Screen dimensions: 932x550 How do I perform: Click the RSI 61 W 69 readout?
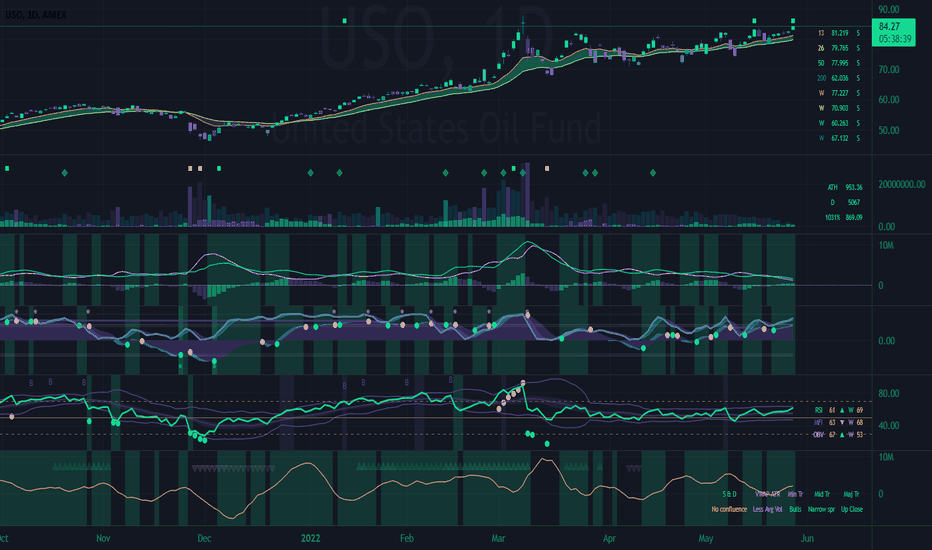(839, 410)
